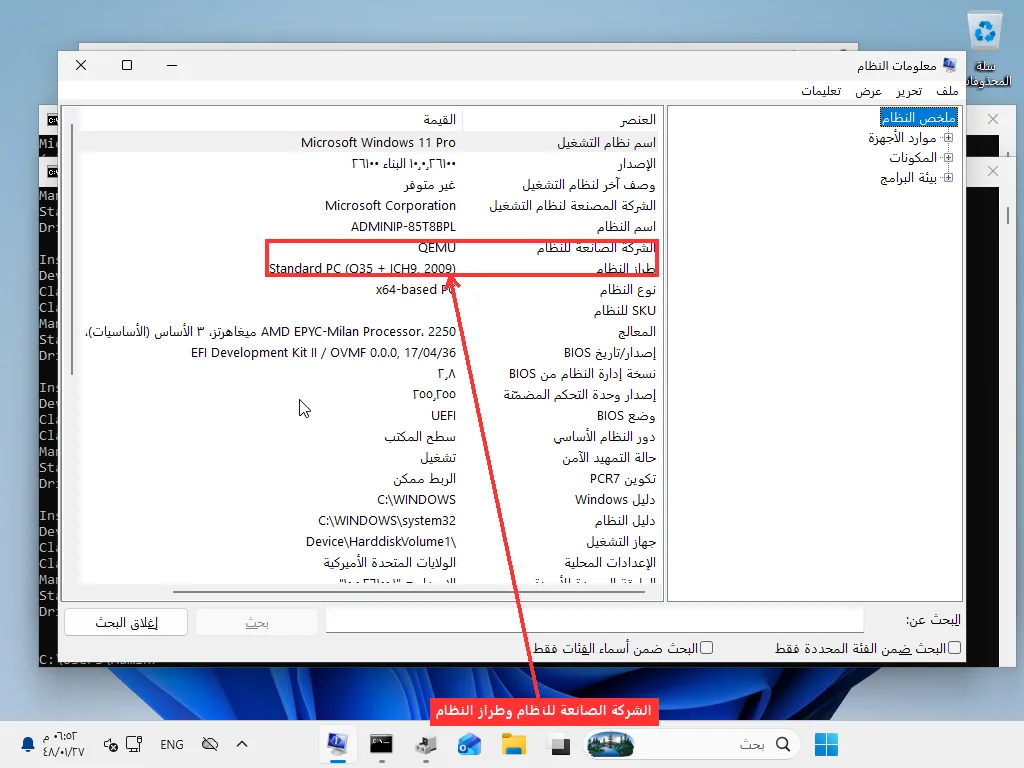This screenshot has width=1024, height=768.
Task: Launch File Explorer from the taskbar
Action: (x=513, y=744)
